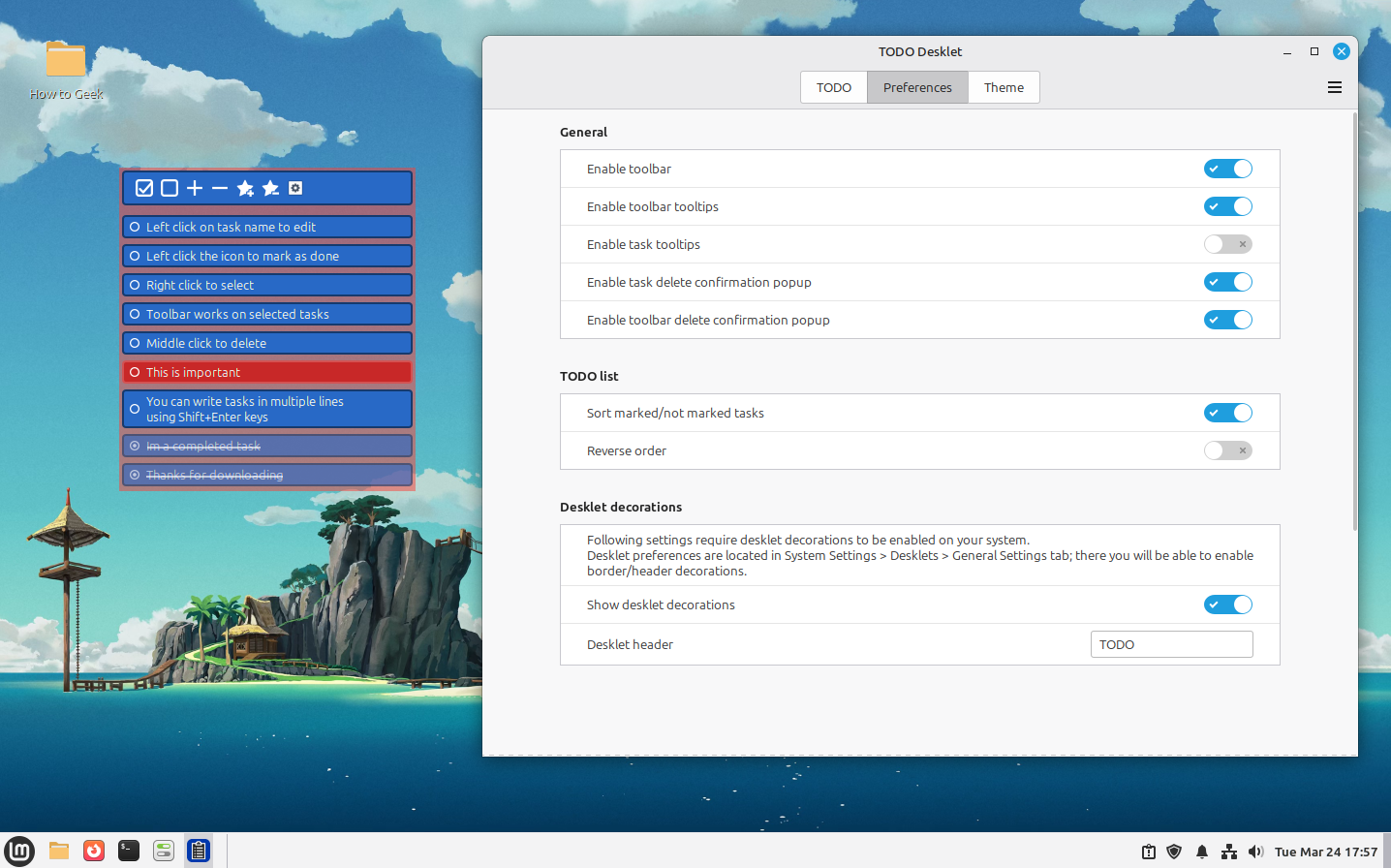This screenshot has width=1391, height=868.
Task: Click the select-all checked box icon in desklet toolbar
Action: [x=144, y=188]
